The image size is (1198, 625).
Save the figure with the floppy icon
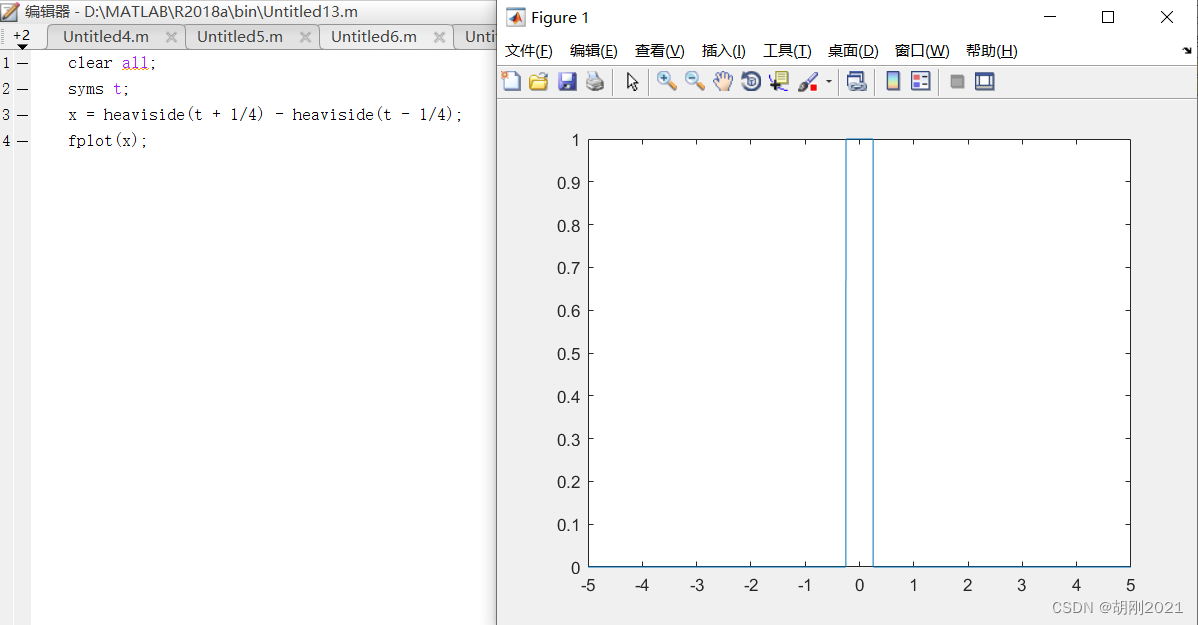pos(567,82)
